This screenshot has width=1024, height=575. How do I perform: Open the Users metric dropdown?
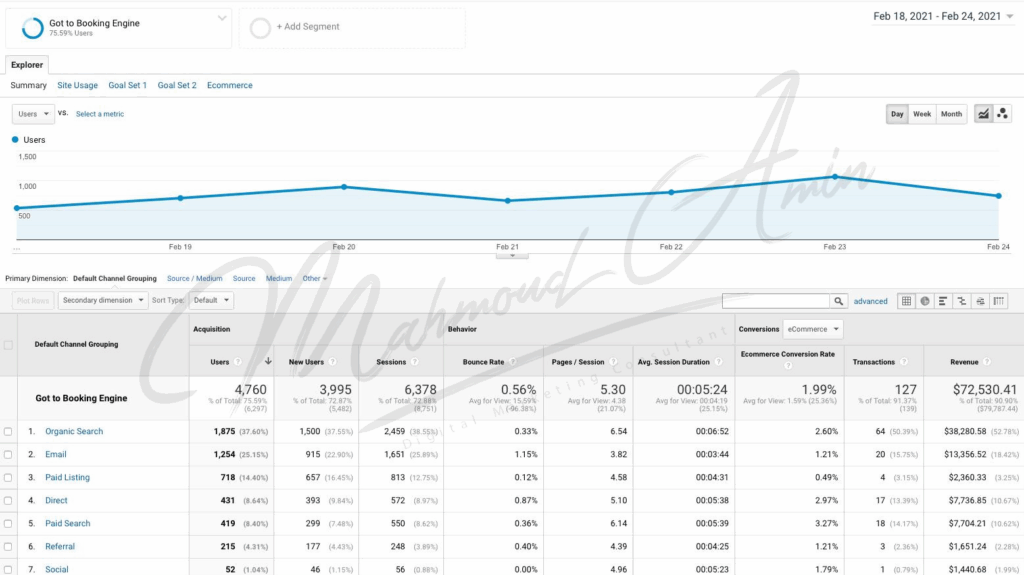[x=33, y=114]
